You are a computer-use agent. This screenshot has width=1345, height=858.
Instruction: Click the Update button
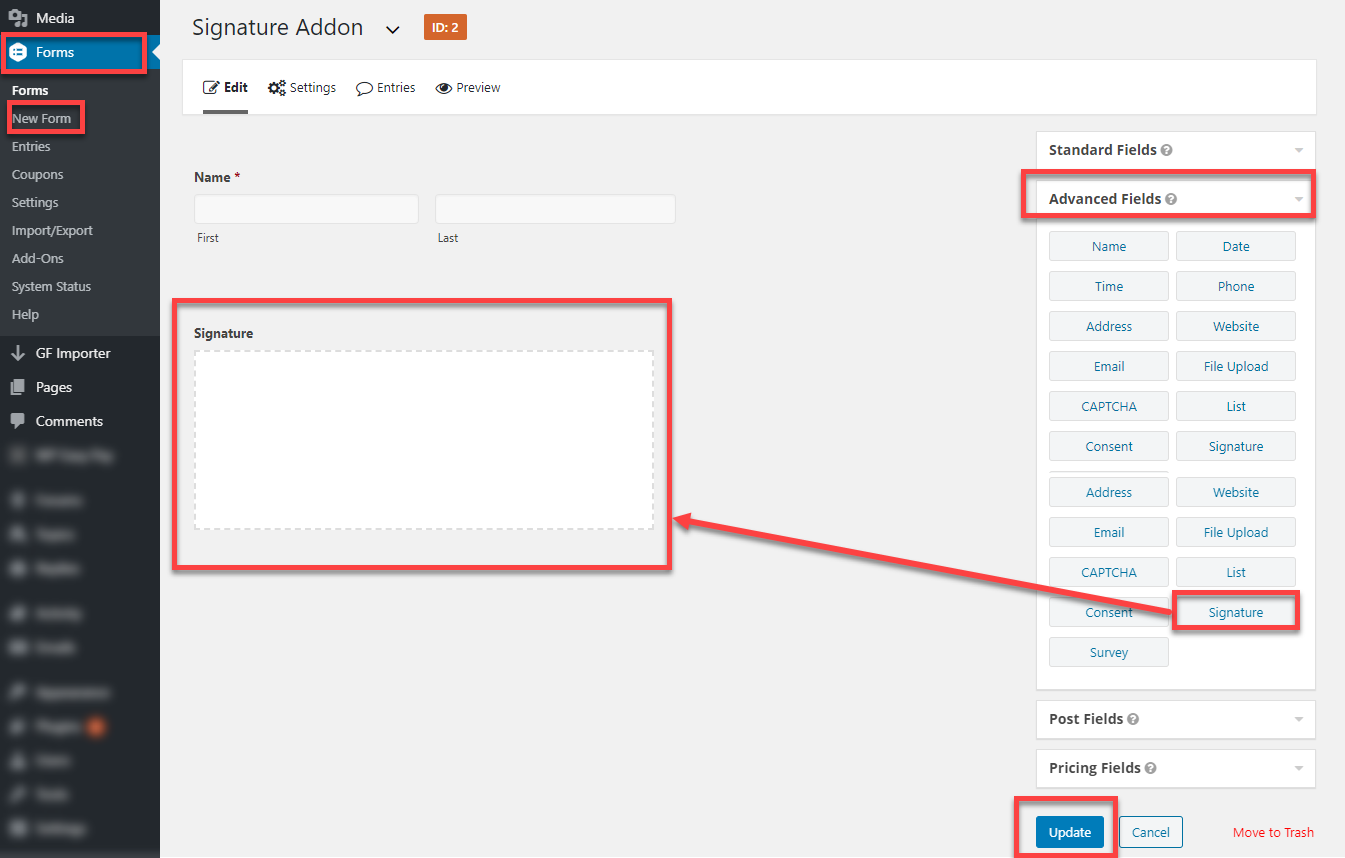(1068, 831)
